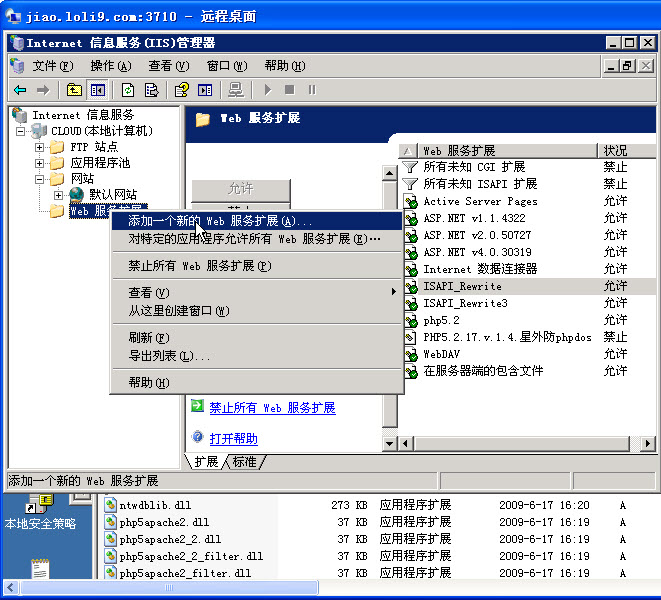Viewport: 661px width, 600px height.
Task: Select the php5.2 extension row
Action: (x=529, y=320)
